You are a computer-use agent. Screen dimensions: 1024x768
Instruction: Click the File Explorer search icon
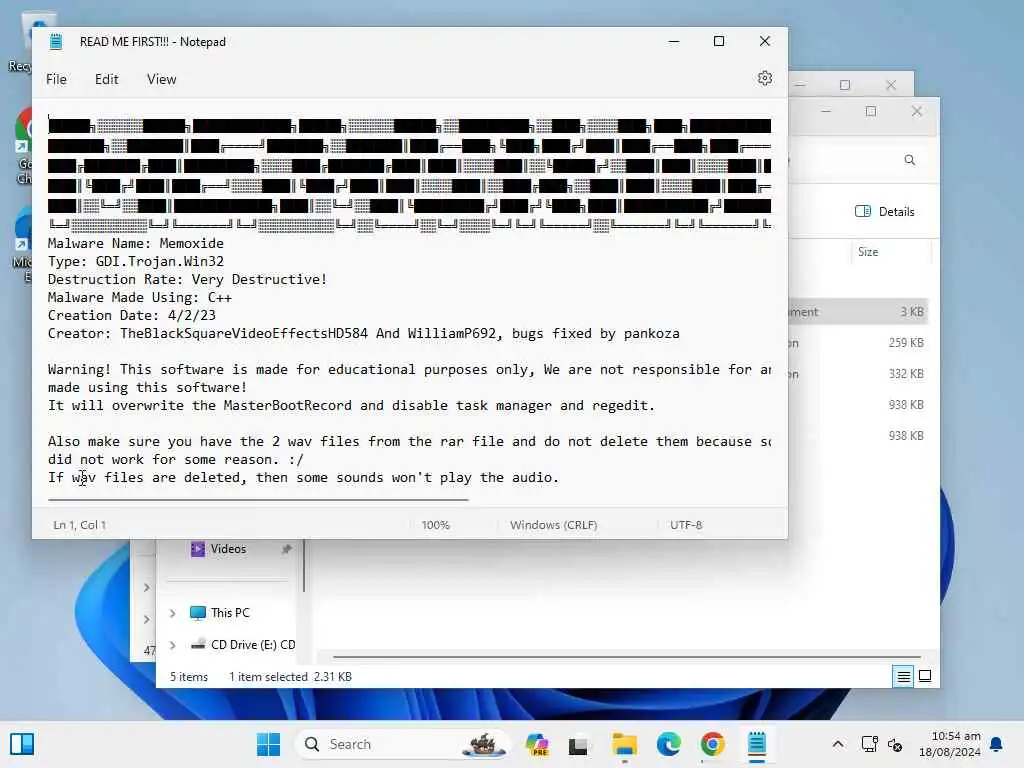(x=909, y=160)
